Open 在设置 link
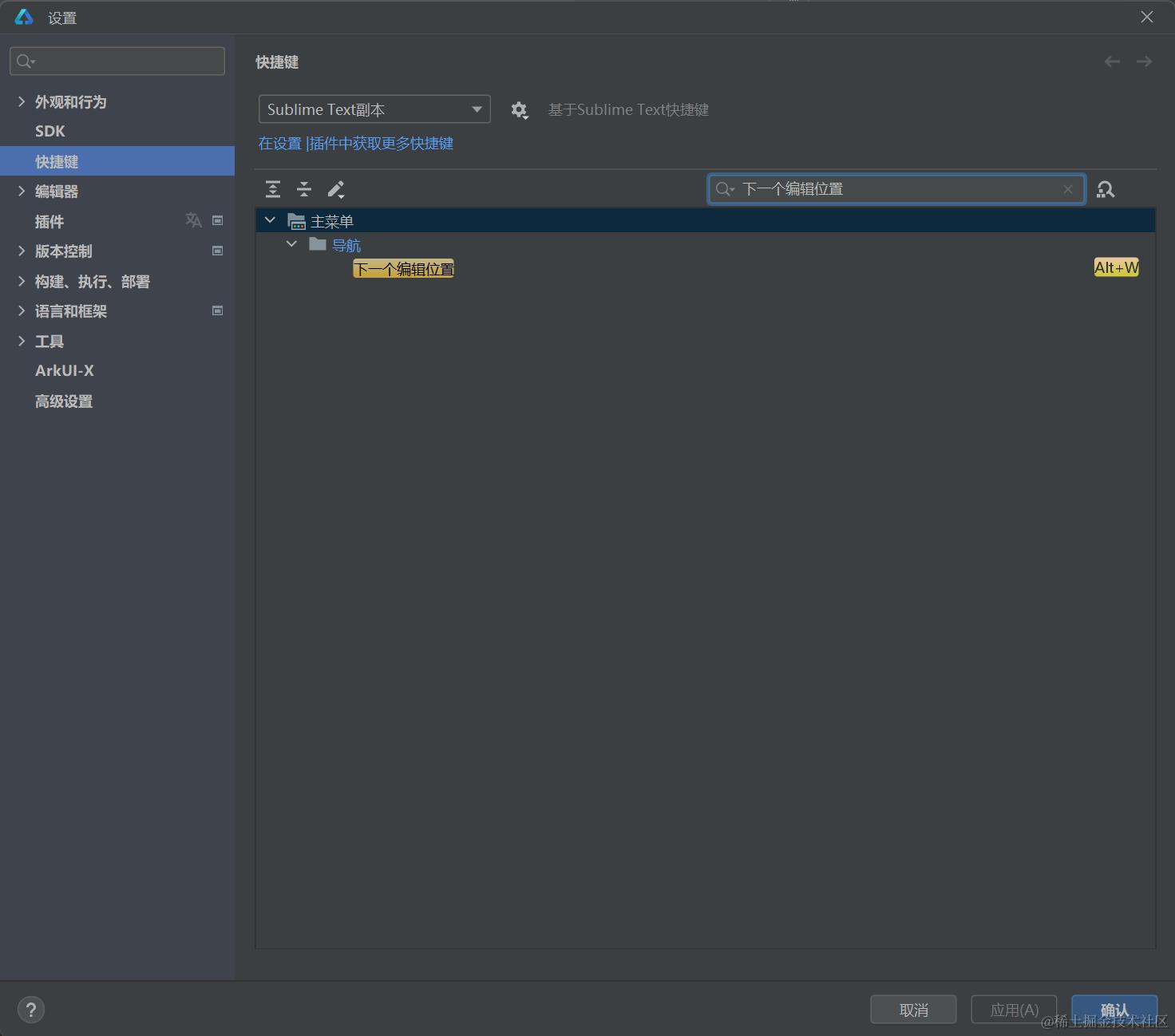The height and width of the screenshot is (1036, 1175). coord(280,144)
